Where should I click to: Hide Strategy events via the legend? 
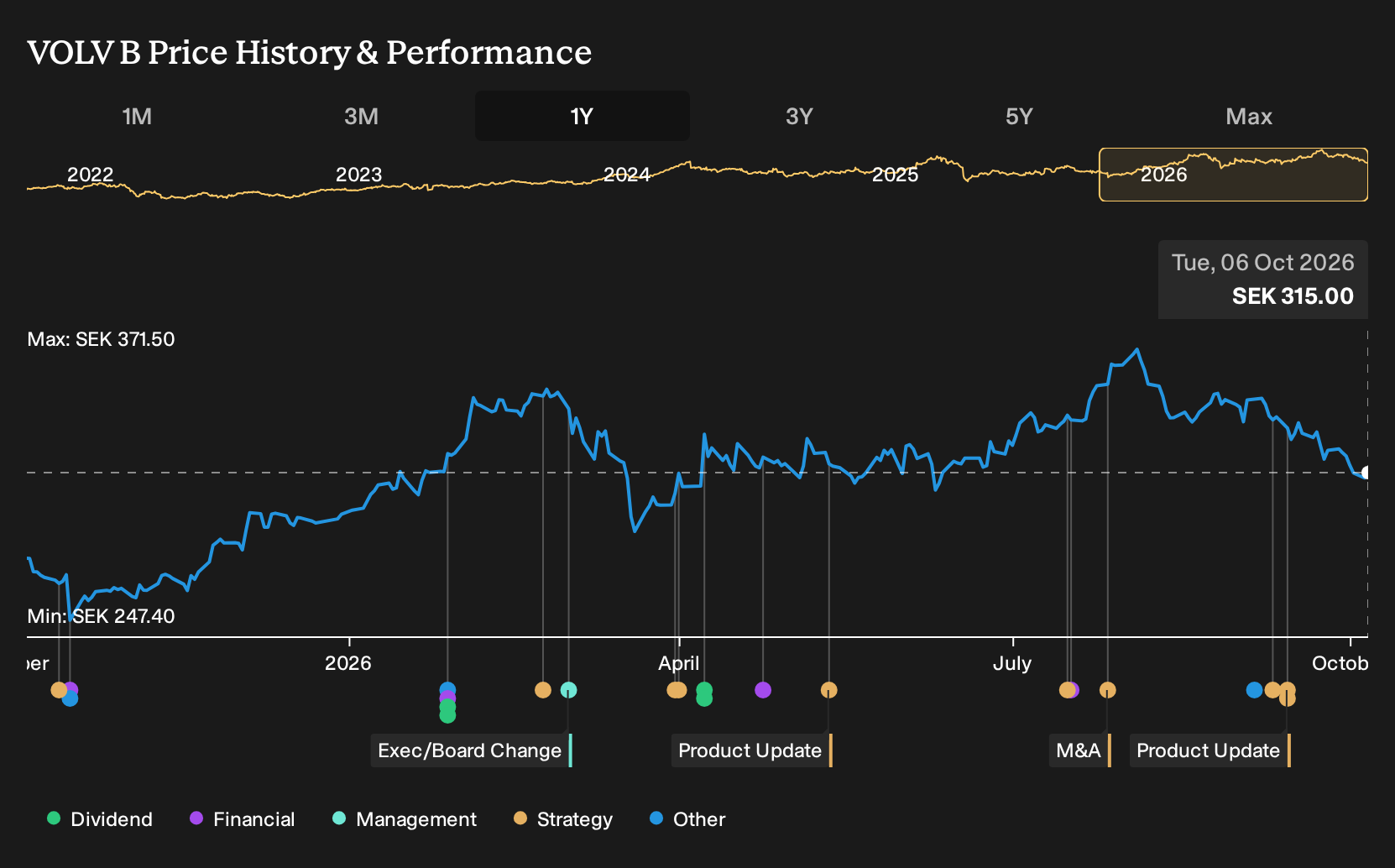pyautogui.click(x=563, y=819)
